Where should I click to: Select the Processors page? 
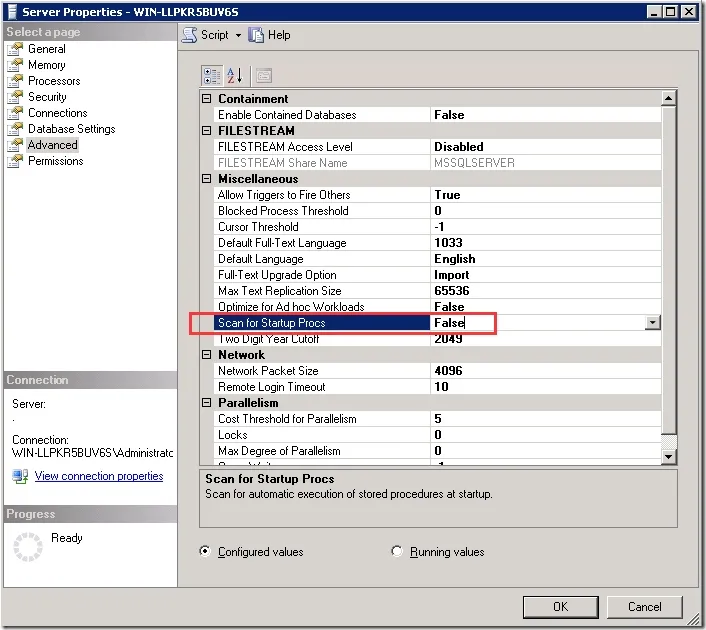pyautogui.click(x=54, y=81)
